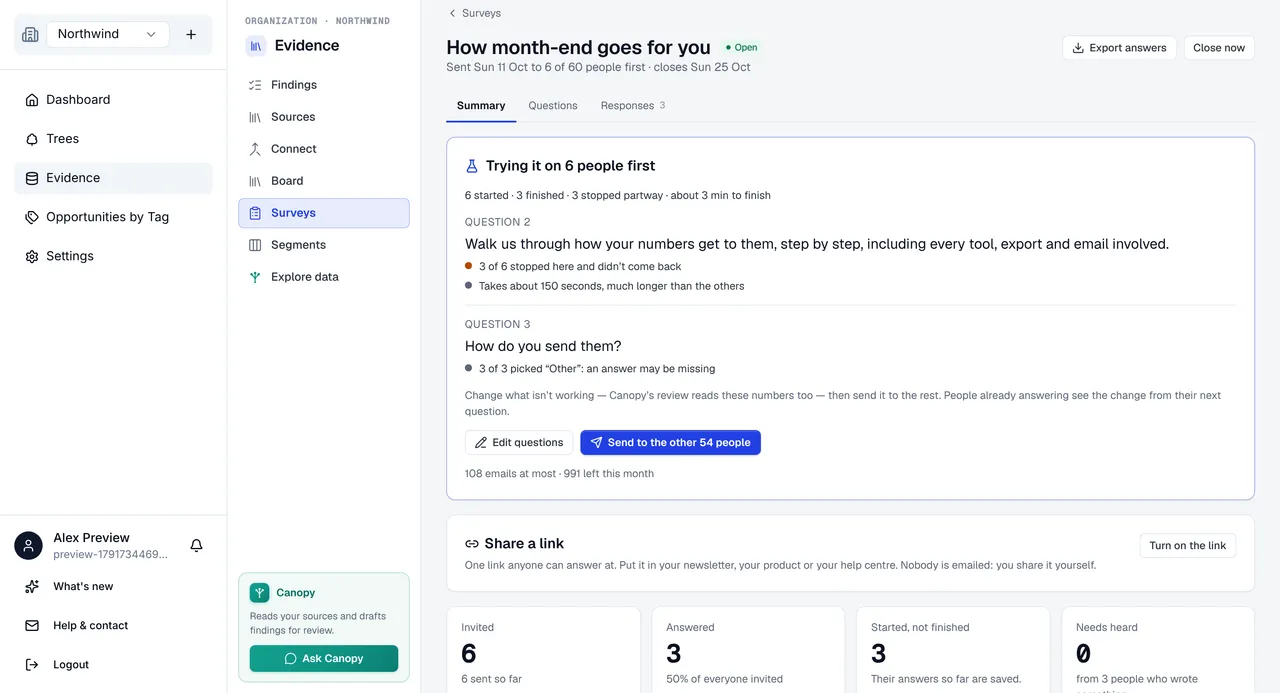Screen dimensions: 1280x693
Task: Click the Explore data sprout icon
Action: pos(255,277)
